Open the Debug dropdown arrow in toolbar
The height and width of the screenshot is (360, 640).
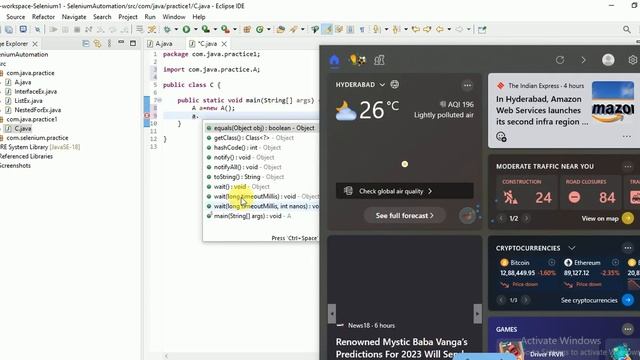pyautogui.click(x=176, y=29)
